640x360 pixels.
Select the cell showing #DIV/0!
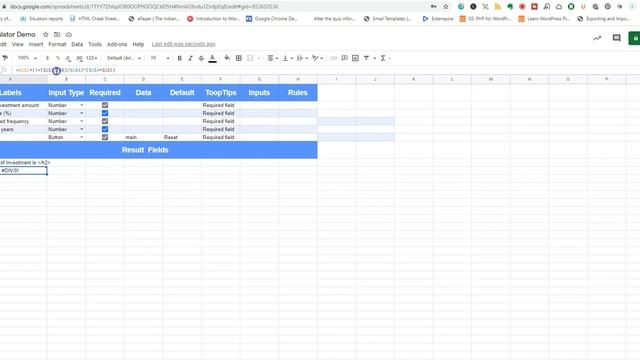pyautogui.click(x=23, y=171)
